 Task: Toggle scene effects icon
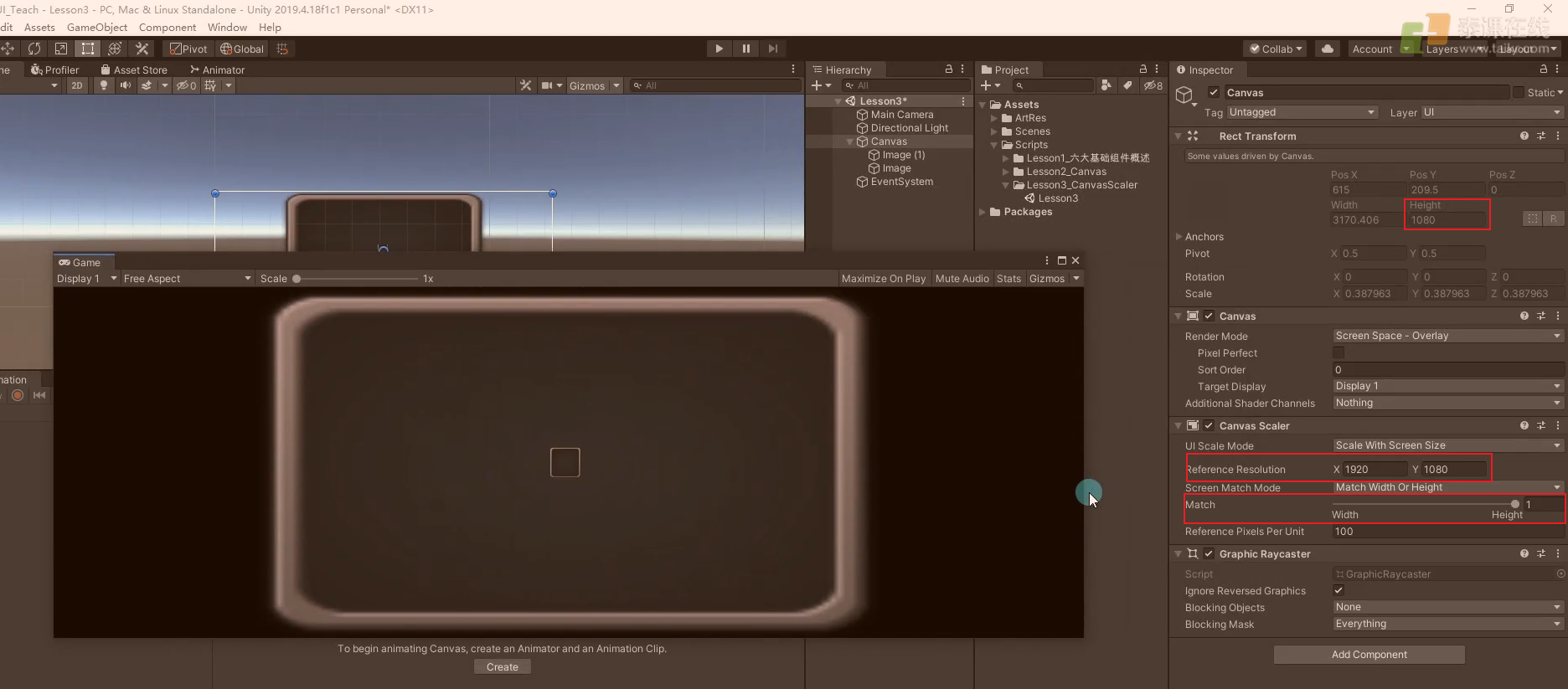click(147, 85)
